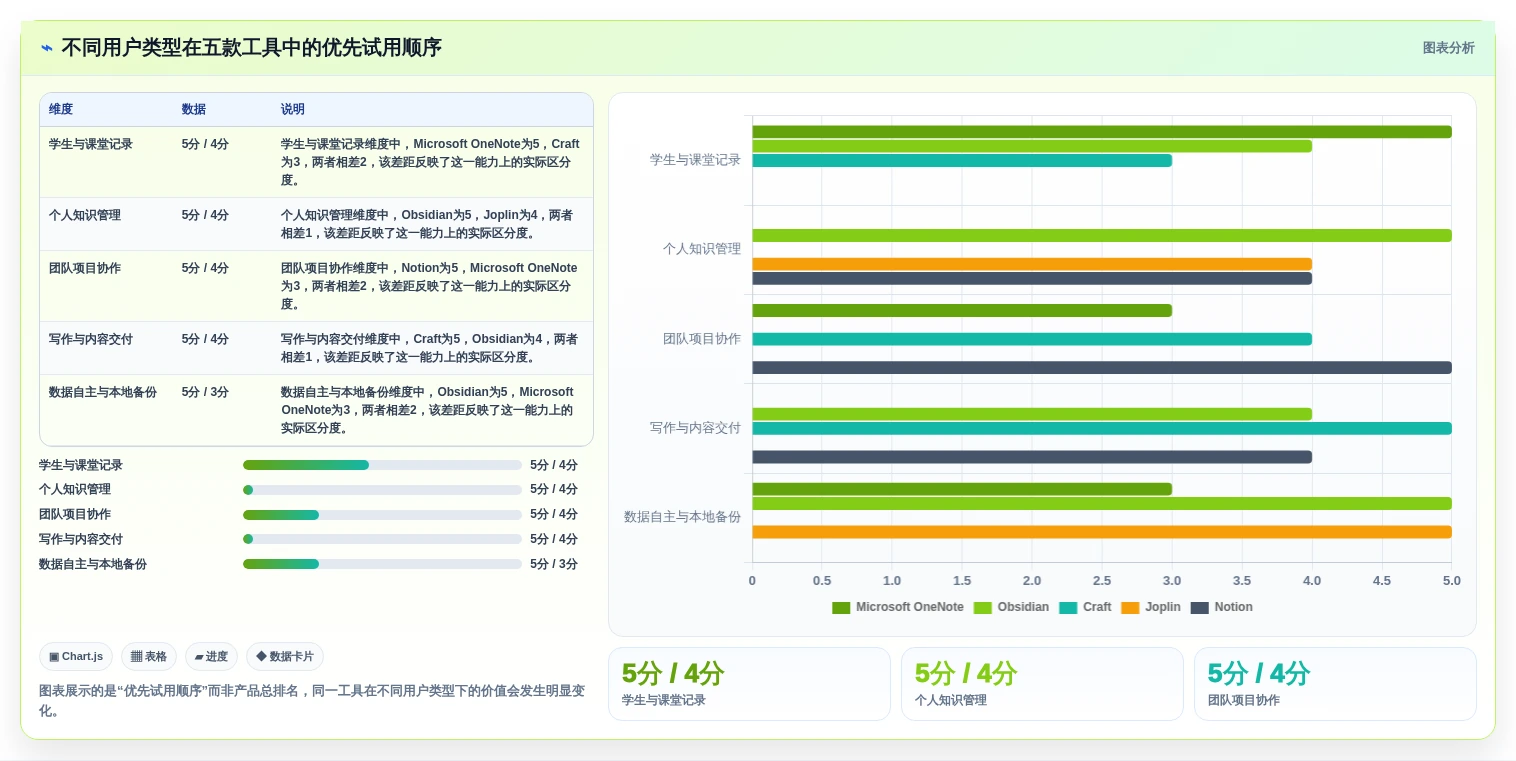Toggle Craft legend entry

pyautogui.click(x=1085, y=608)
